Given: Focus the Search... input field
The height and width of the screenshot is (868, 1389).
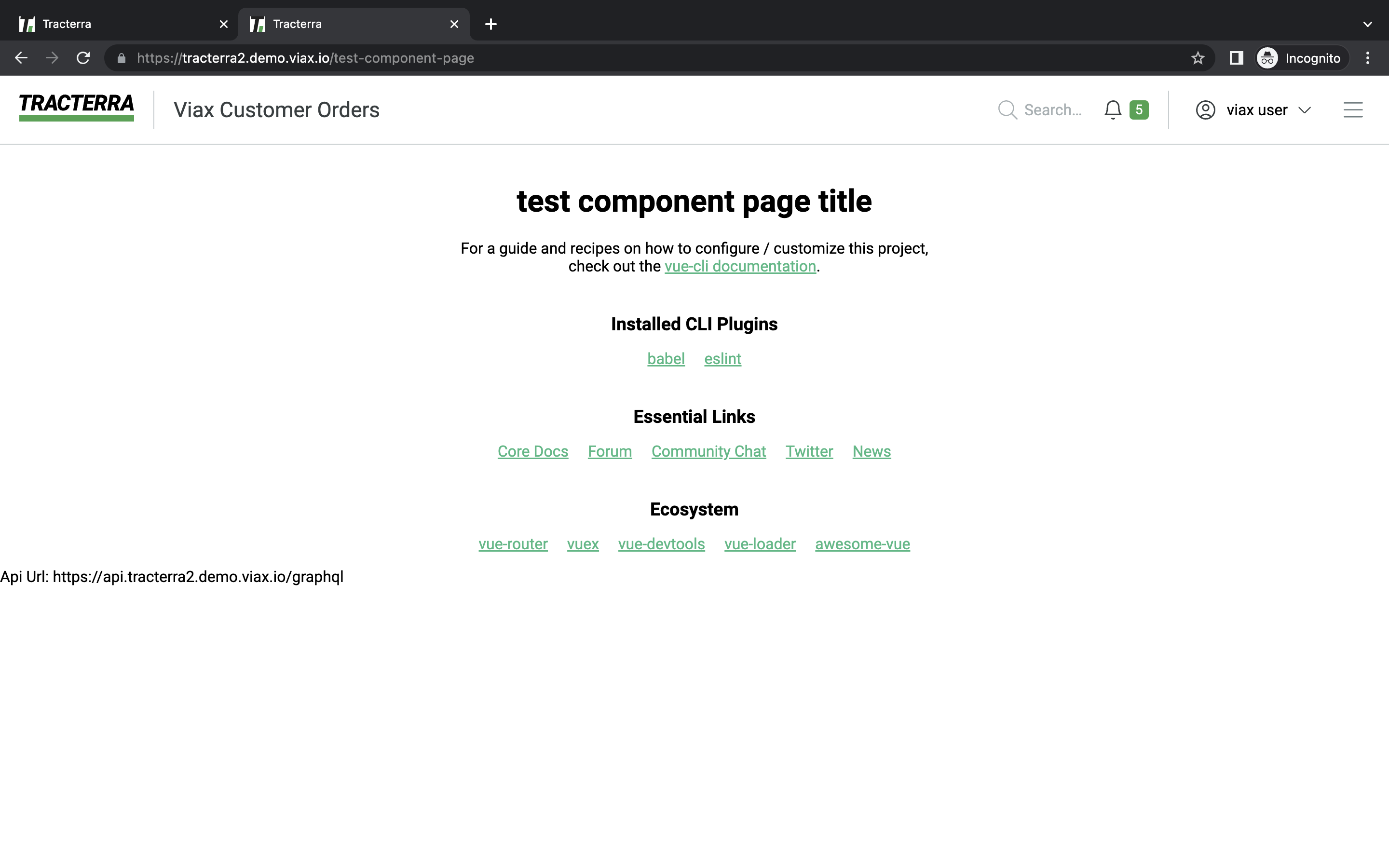Looking at the screenshot, I should point(1053,109).
